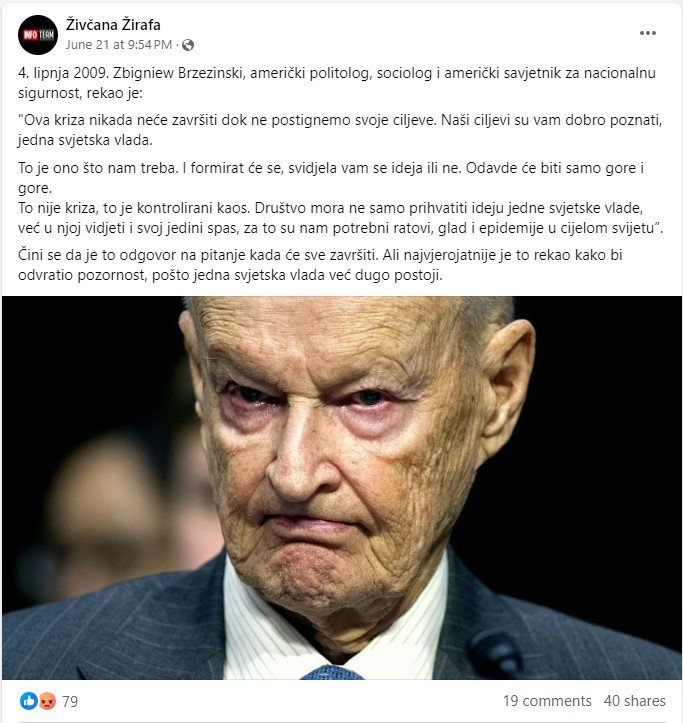This screenshot has width=683, height=723.
Task: Click the sentence 'To nije kriza, to je kontrolirani kaos'
Action: [x=134, y=208]
